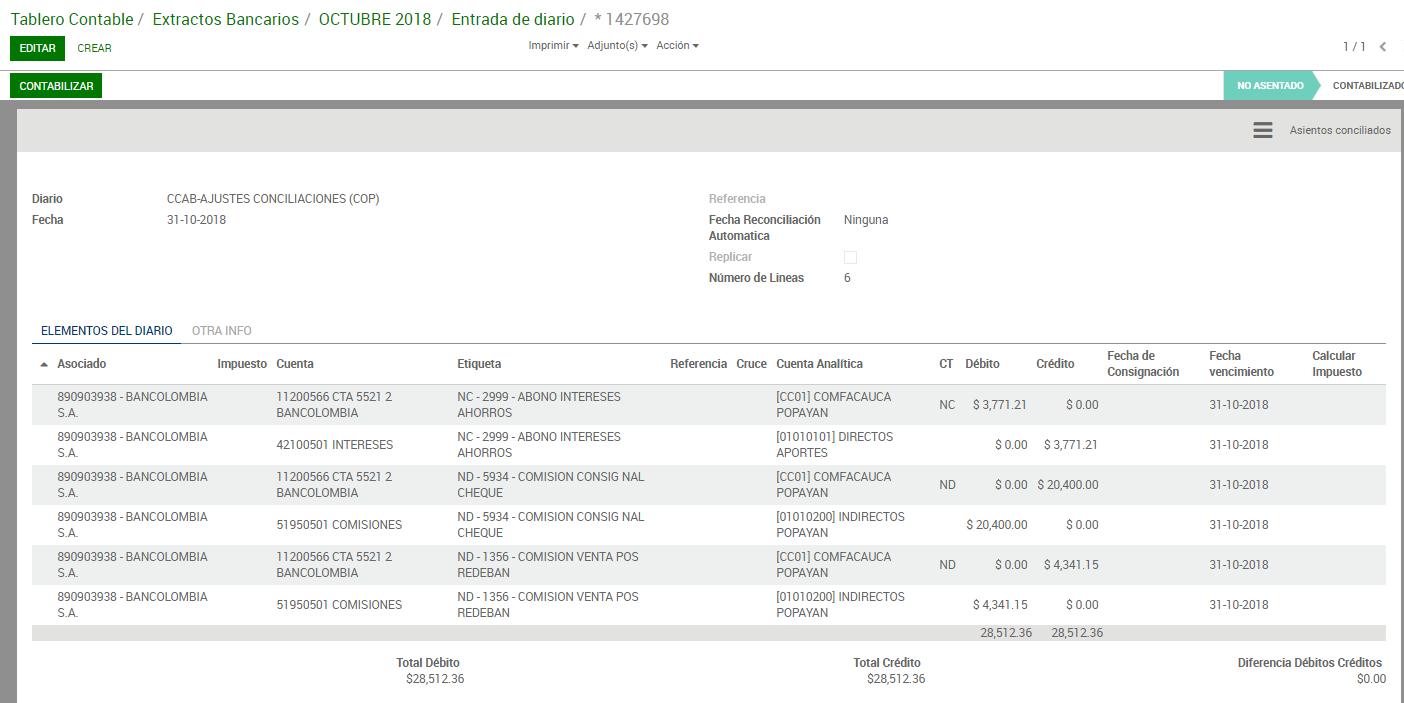Toggle the Replicar checkbox
The width and height of the screenshot is (1404, 703).
(850, 258)
